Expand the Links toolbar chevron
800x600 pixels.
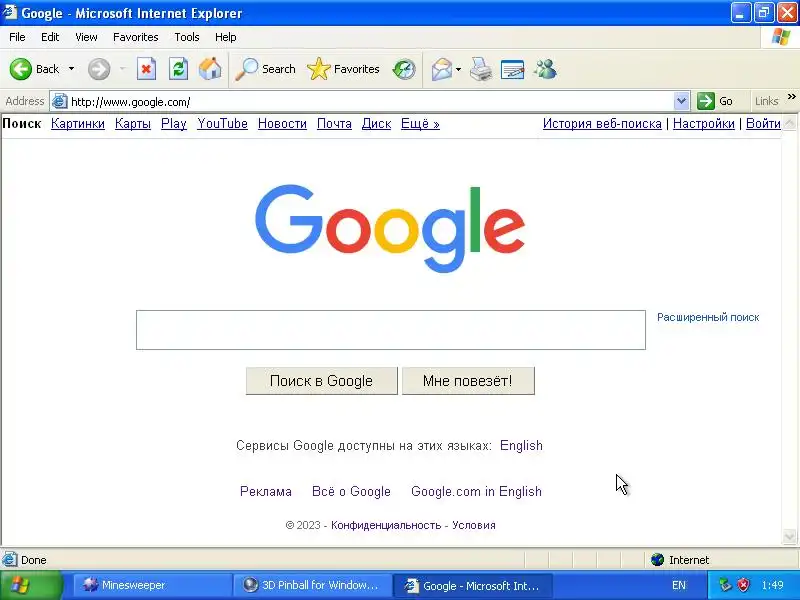(791, 96)
